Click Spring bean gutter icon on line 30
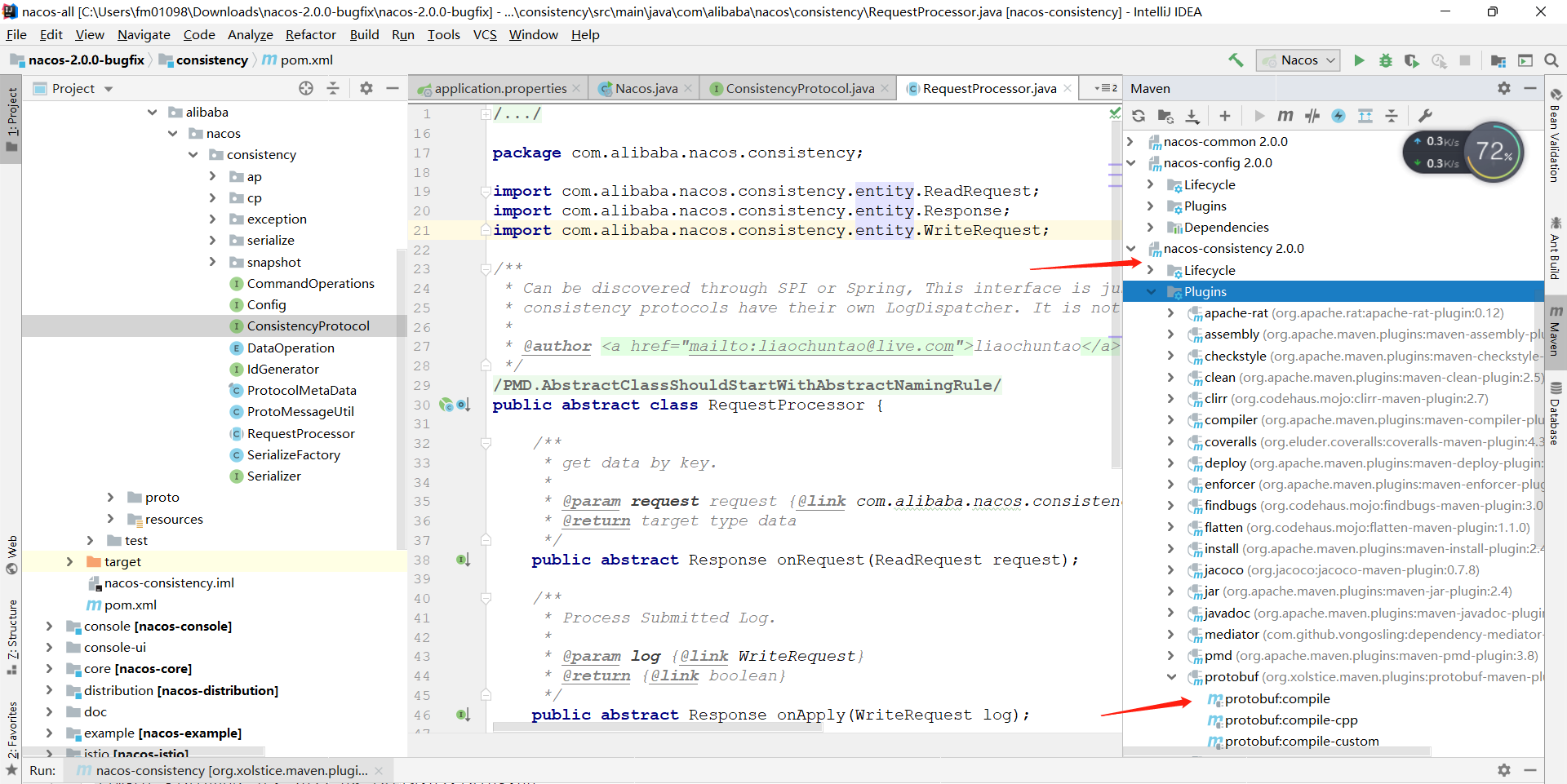 point(446,405)
